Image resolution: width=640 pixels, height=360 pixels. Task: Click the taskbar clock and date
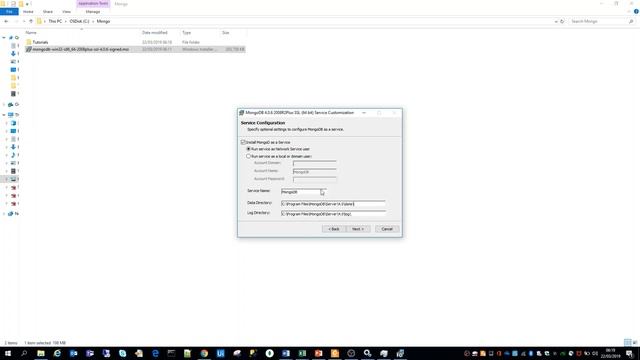[x=611, y=353]
